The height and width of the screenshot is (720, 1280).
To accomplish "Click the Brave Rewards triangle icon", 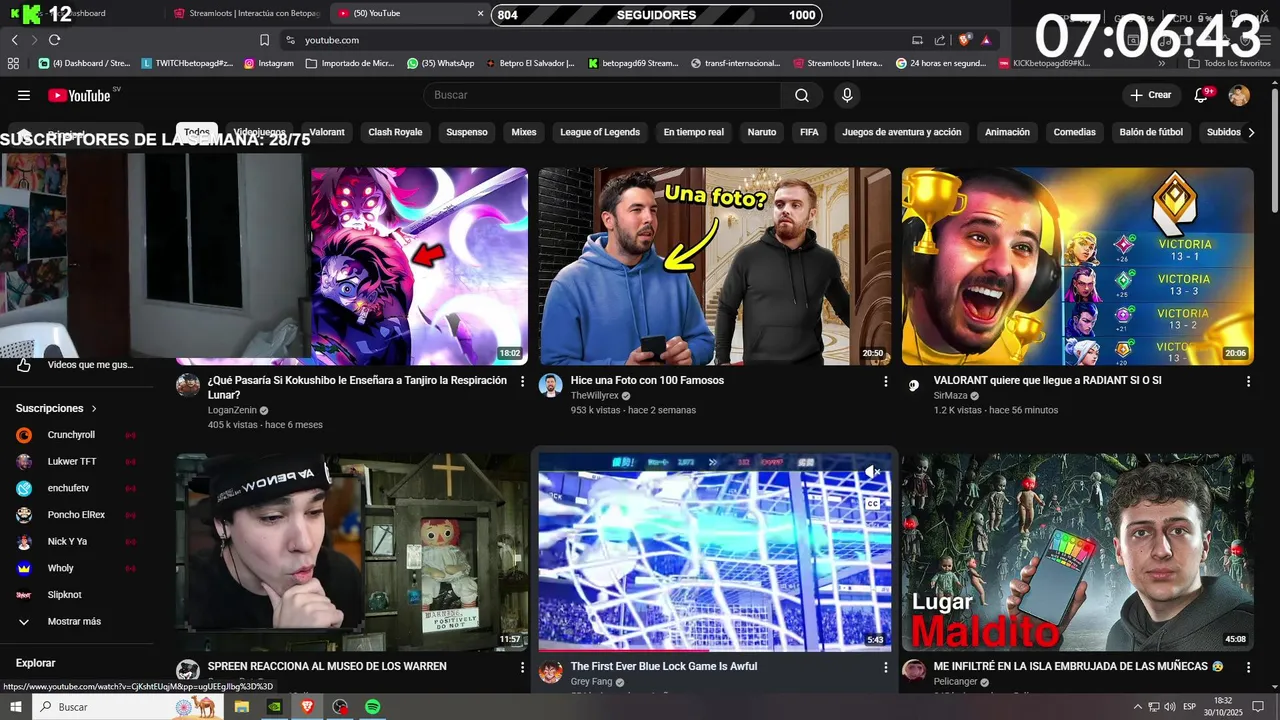I will click(x=986, y=40).
